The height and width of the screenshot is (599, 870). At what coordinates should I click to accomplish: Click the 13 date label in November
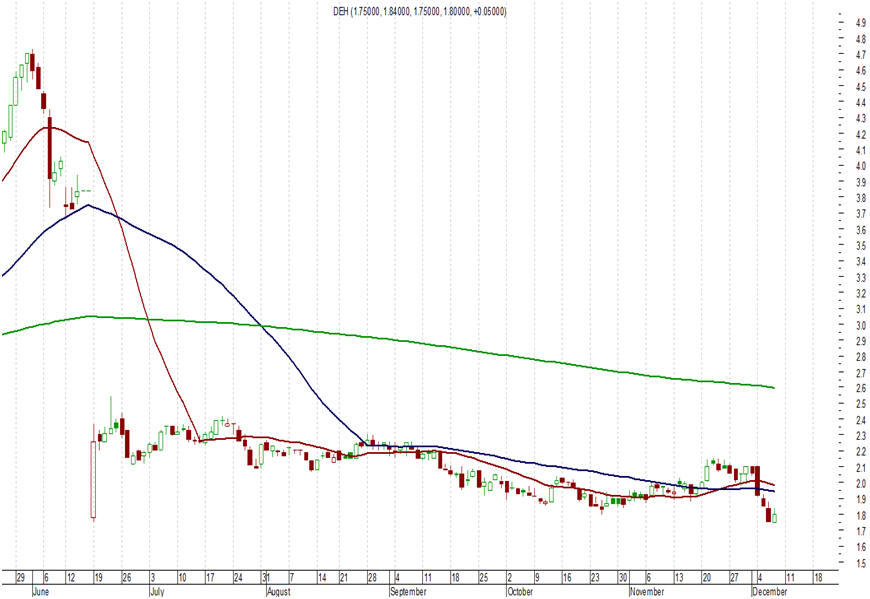tap(679, 578)
